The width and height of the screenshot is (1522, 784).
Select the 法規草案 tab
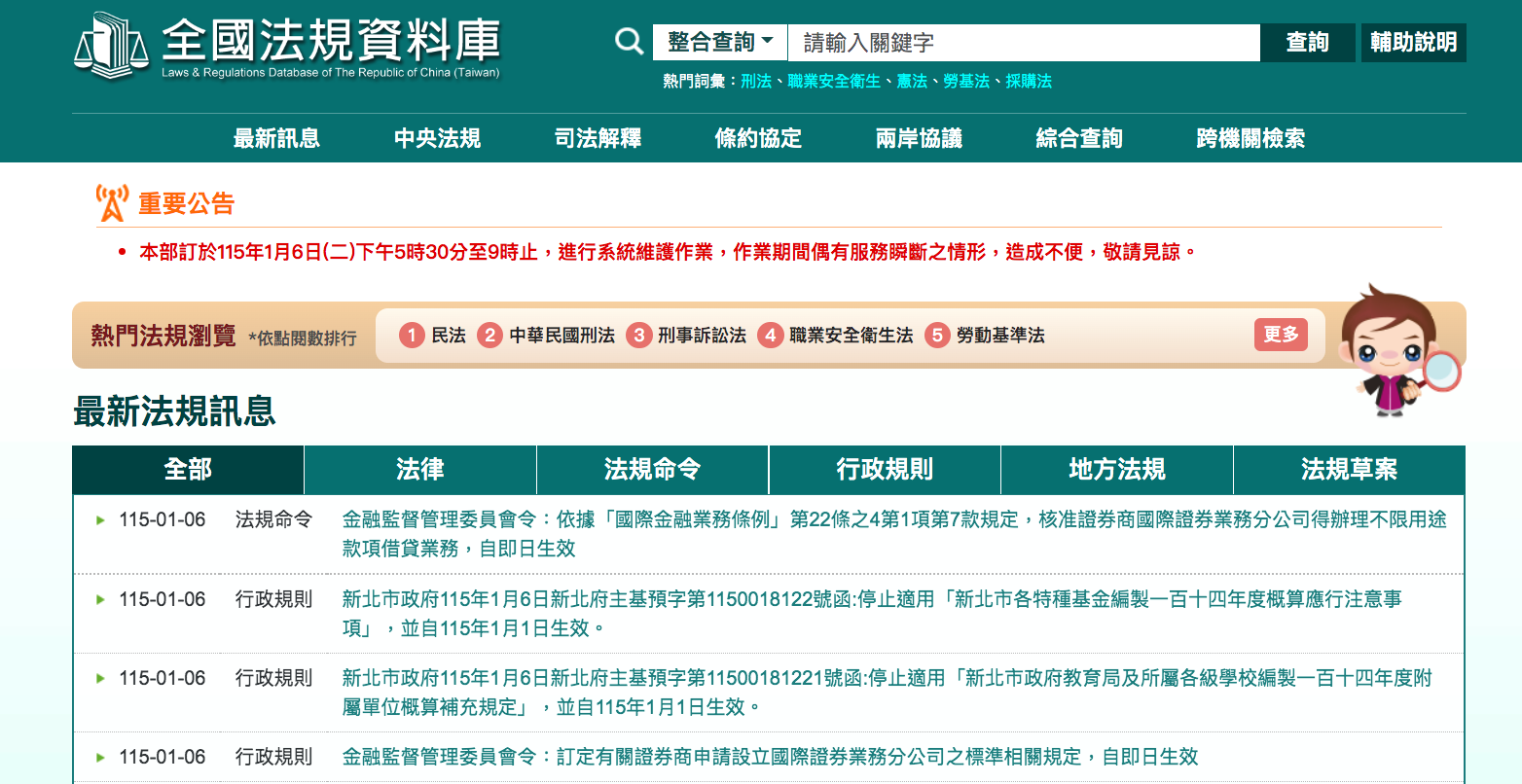[x=1349, y=470]
